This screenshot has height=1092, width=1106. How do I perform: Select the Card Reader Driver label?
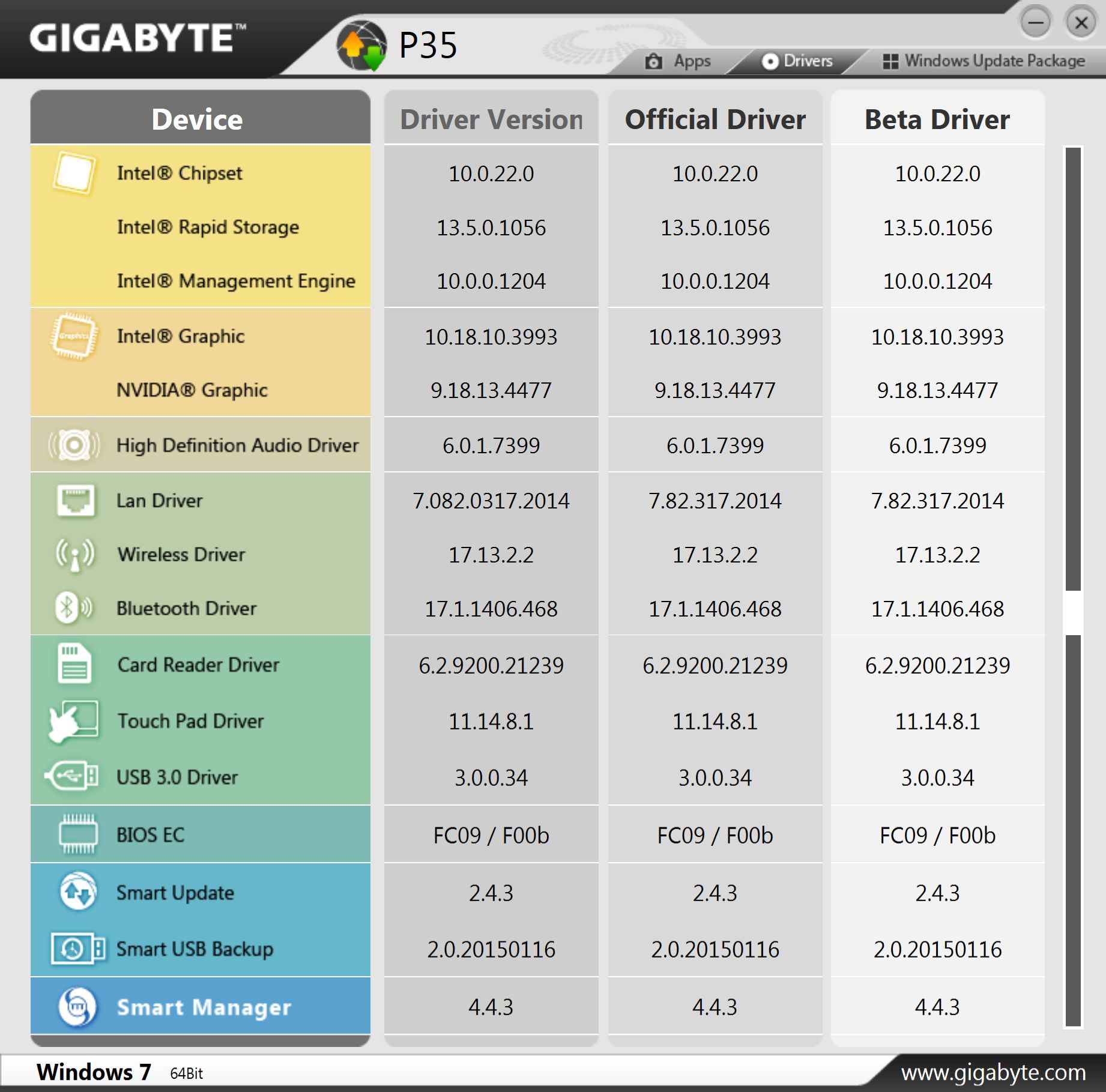click(x=198, y=665)
